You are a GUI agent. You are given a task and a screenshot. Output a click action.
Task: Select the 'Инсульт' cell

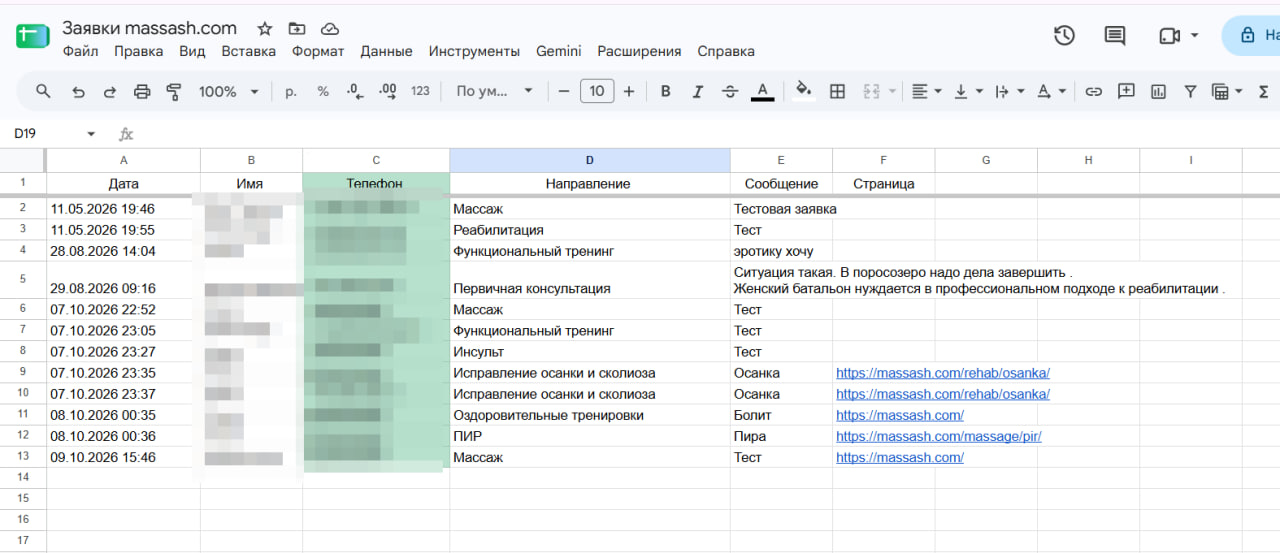click(x=590, y=352)
